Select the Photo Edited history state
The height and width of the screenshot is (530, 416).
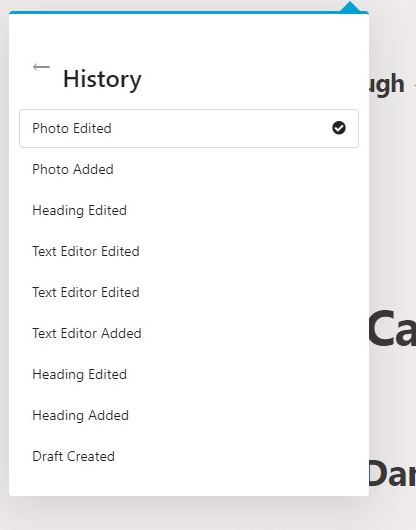tap(189, 128)
